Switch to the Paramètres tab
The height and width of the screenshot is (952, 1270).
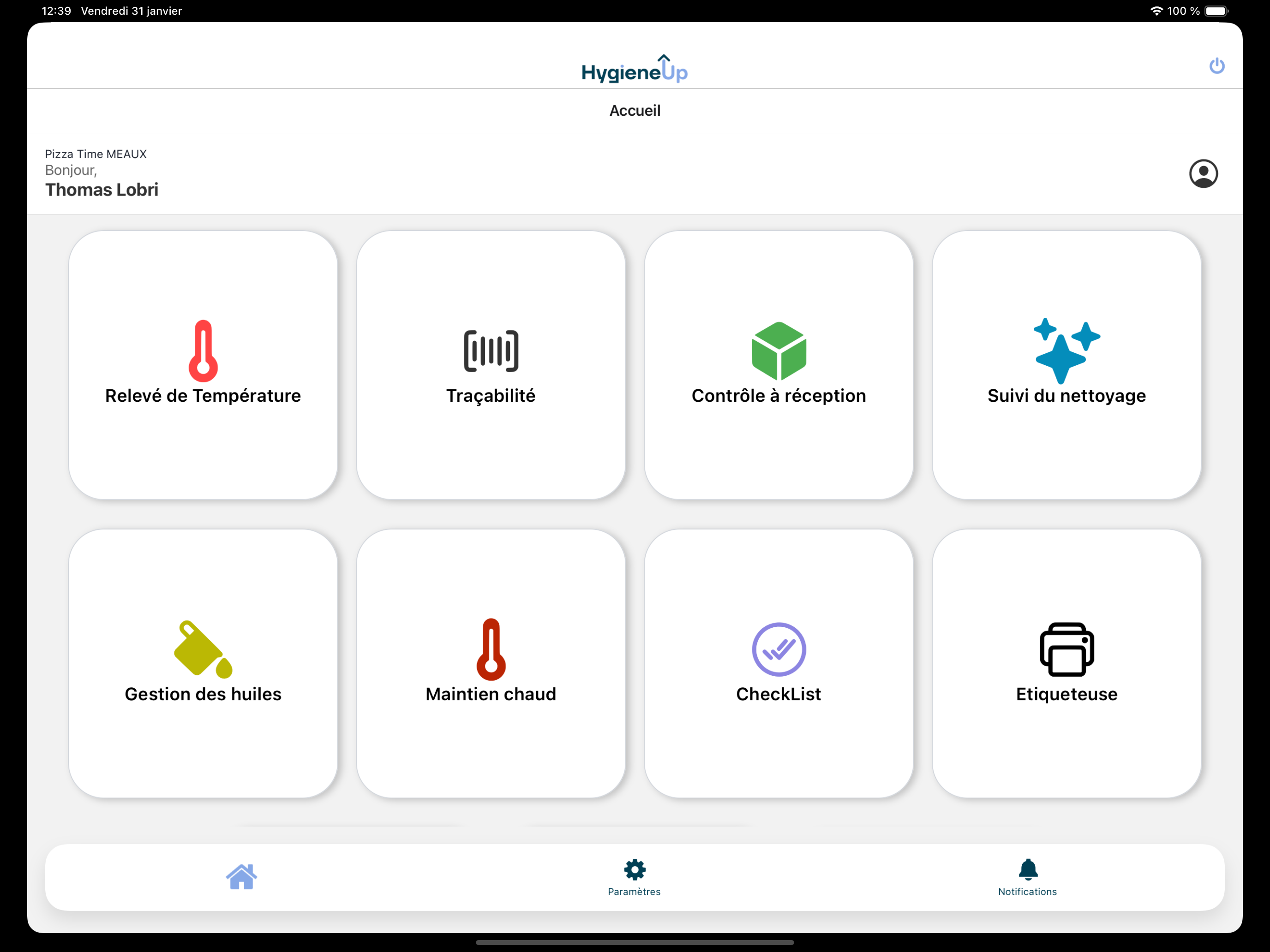[x=635, y=877]
